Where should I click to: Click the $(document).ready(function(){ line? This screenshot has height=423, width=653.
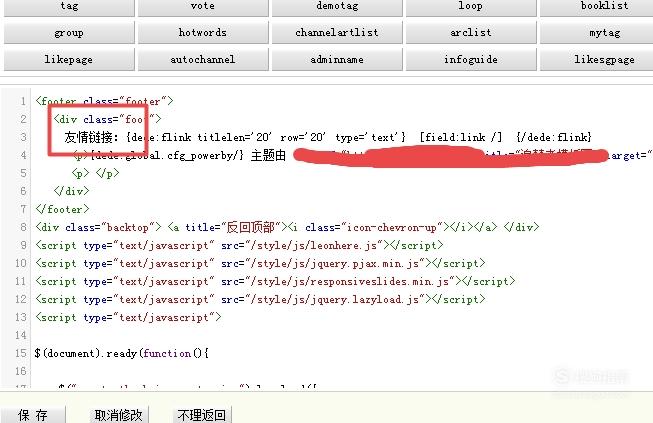[122, 353]
